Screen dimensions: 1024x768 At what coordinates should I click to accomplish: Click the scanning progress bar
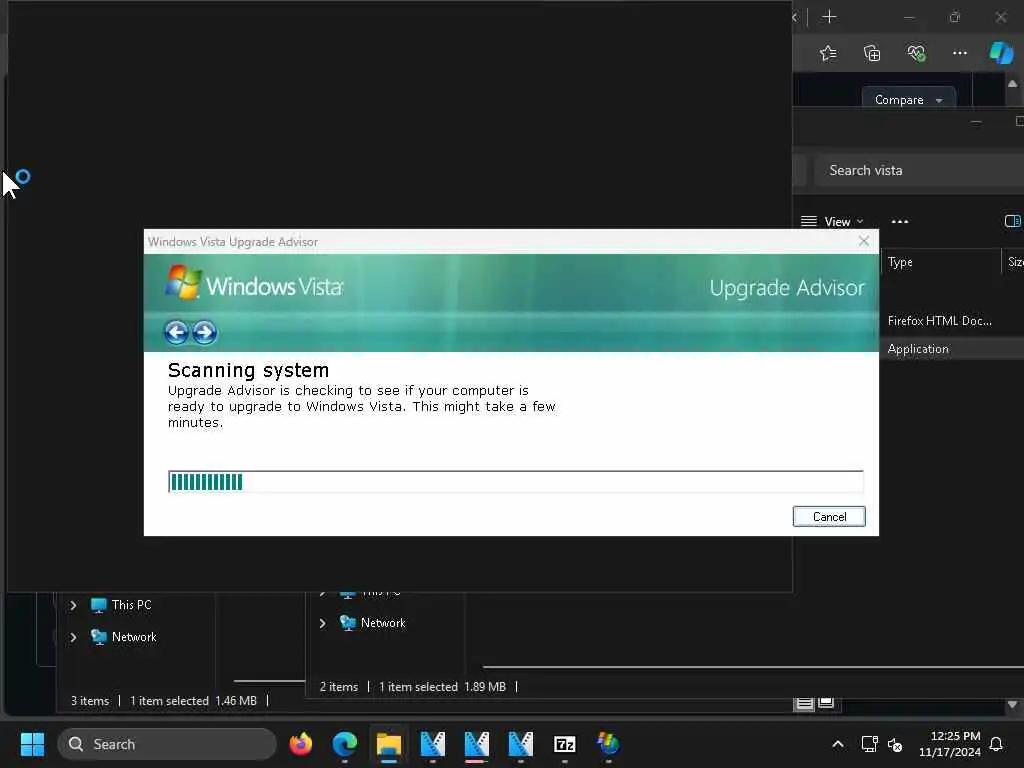[515, 481]
